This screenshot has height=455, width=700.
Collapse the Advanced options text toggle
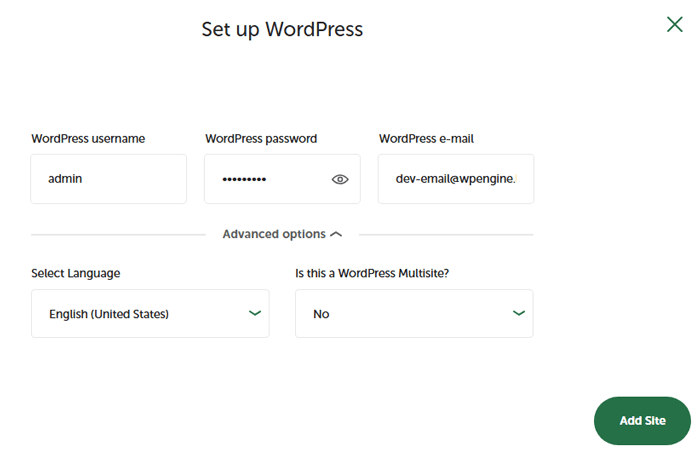273,234
